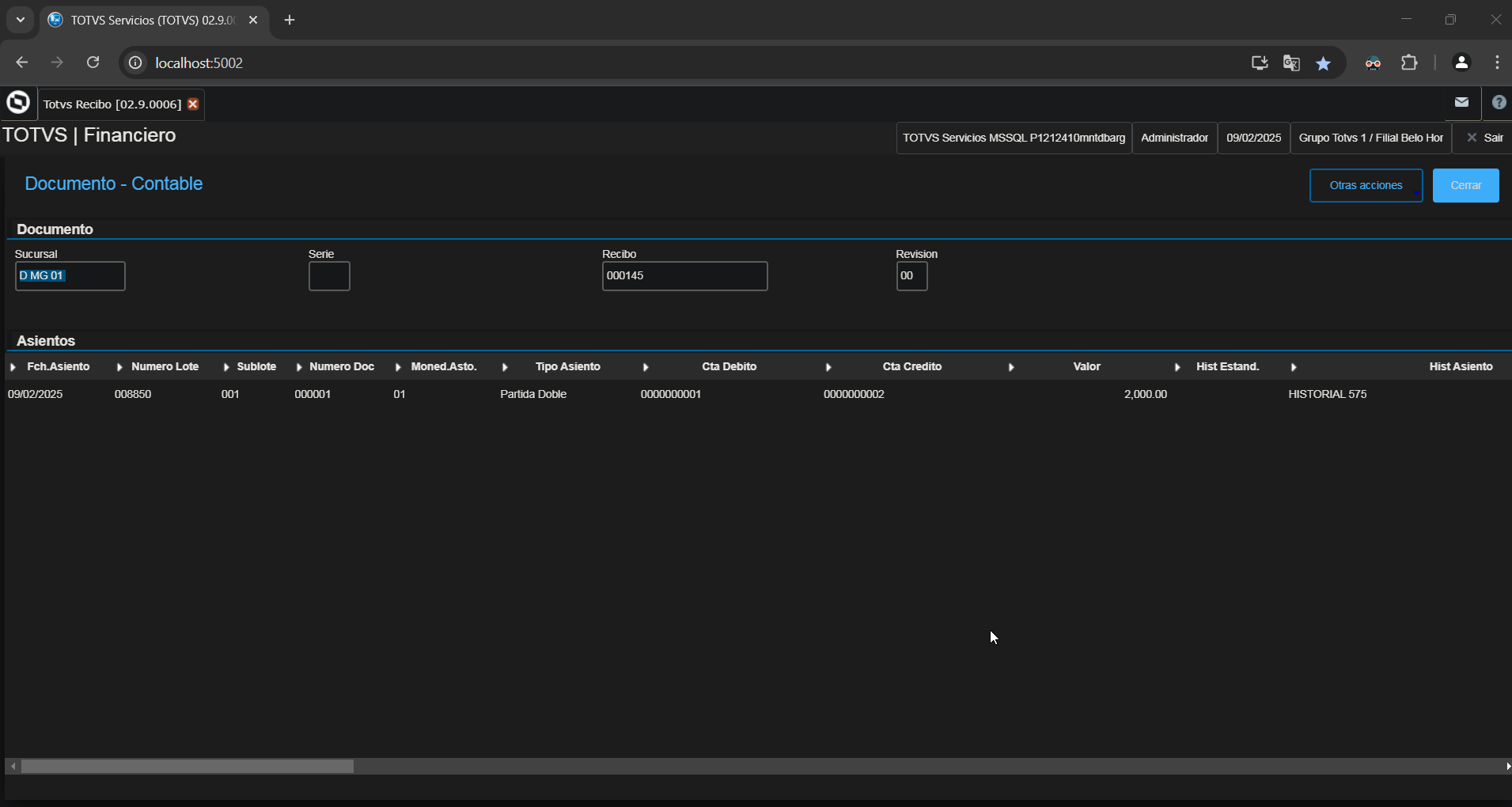Select the TOTVS Servicios browser tab
The width and height of the screenshot is (1512, 807).
pyautogui.click(x=153, y=21)
